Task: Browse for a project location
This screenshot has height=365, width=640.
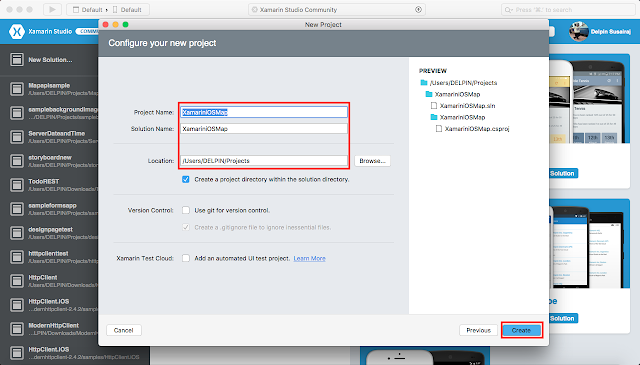Action: (372, 161)
